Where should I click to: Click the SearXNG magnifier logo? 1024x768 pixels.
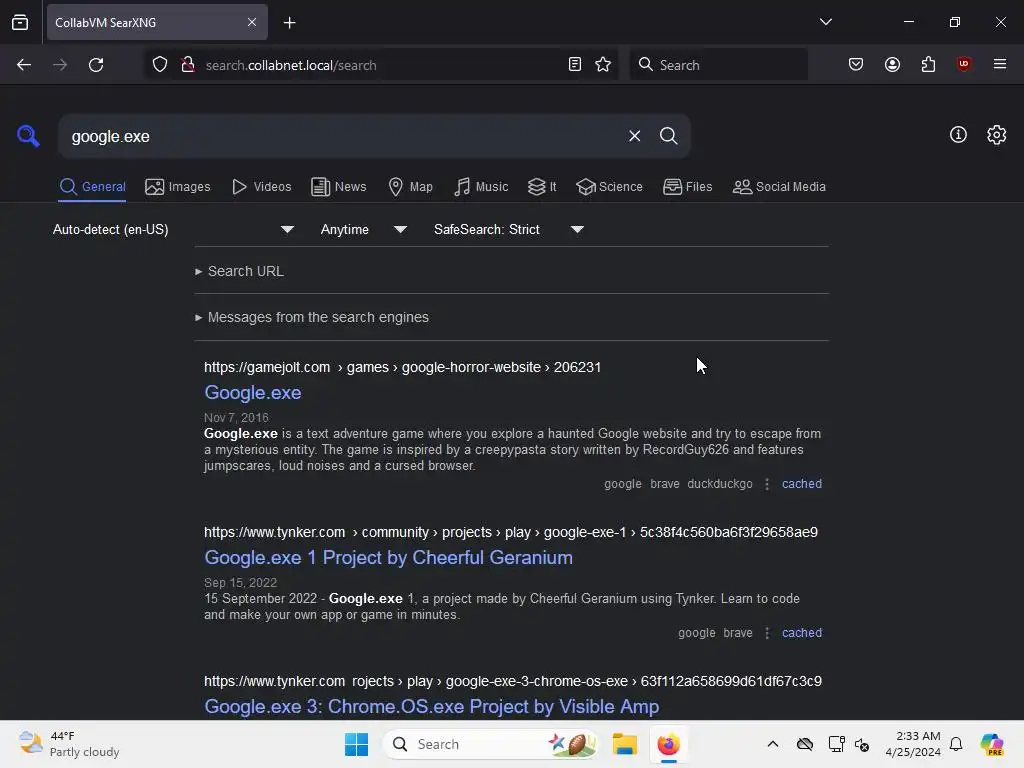(x=28, y=136)
